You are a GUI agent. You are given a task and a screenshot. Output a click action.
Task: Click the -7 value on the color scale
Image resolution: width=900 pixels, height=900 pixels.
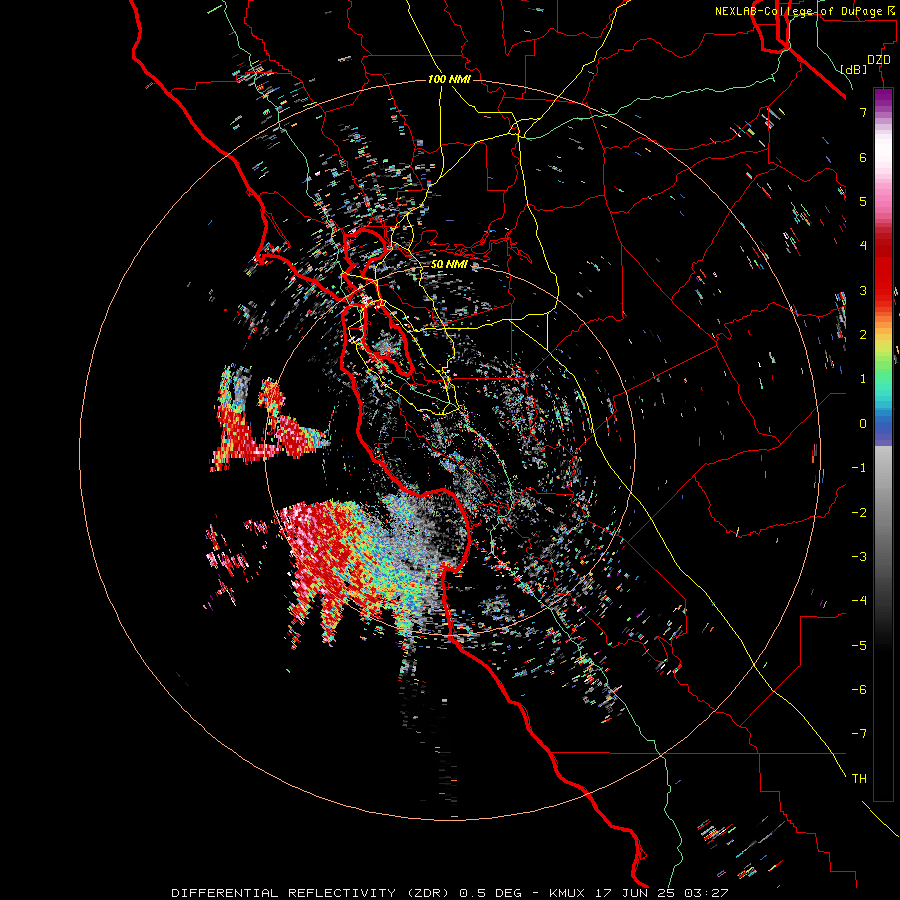point(859,734)
